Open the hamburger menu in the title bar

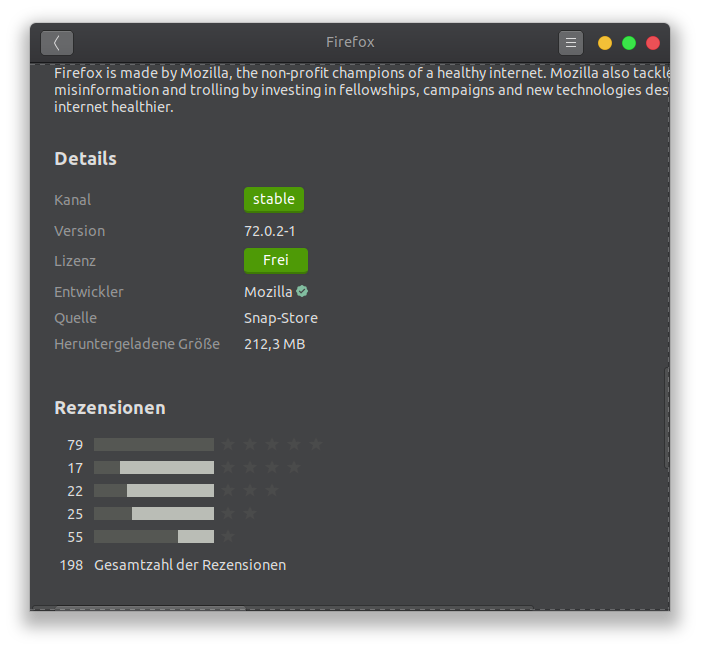pos(571,43)
